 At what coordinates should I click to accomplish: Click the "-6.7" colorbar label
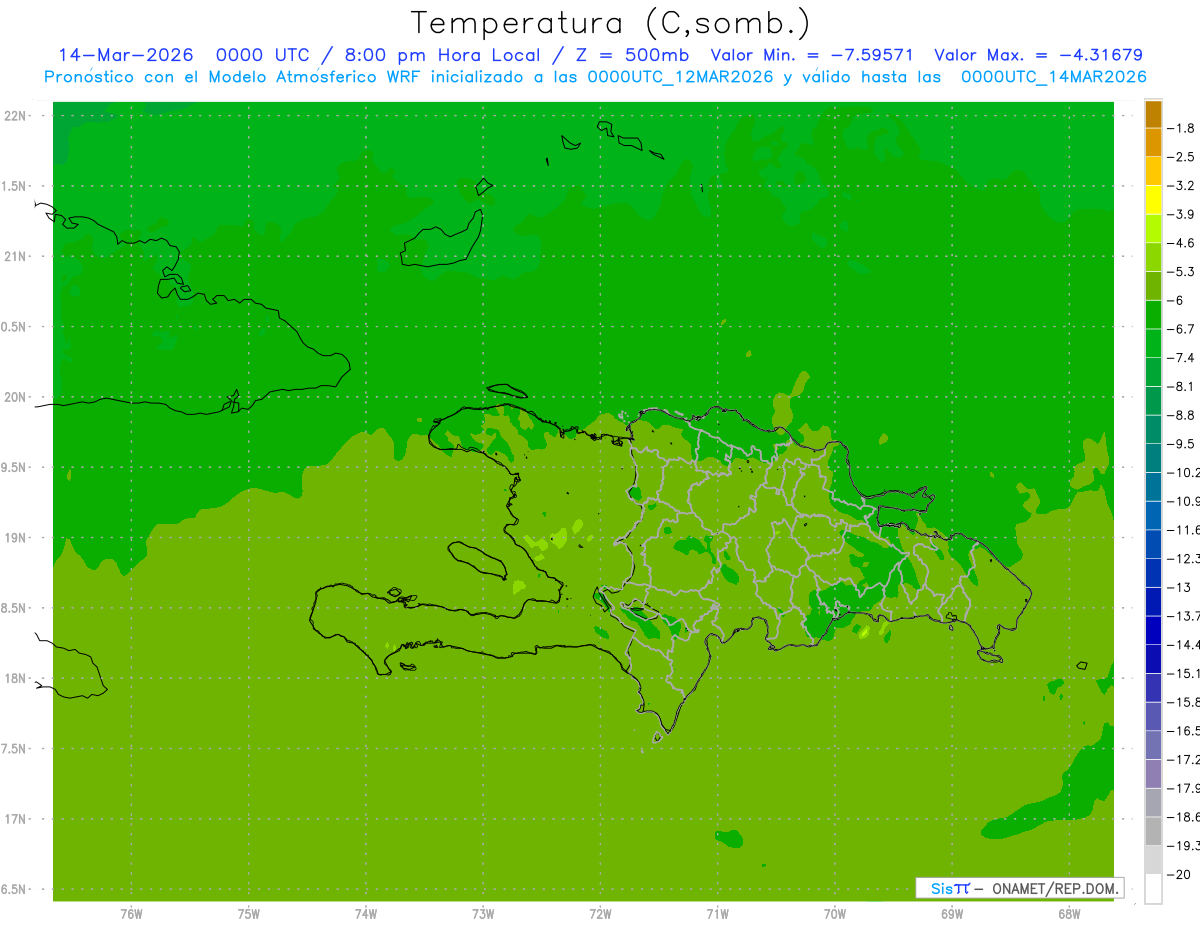click(1182, 329)
